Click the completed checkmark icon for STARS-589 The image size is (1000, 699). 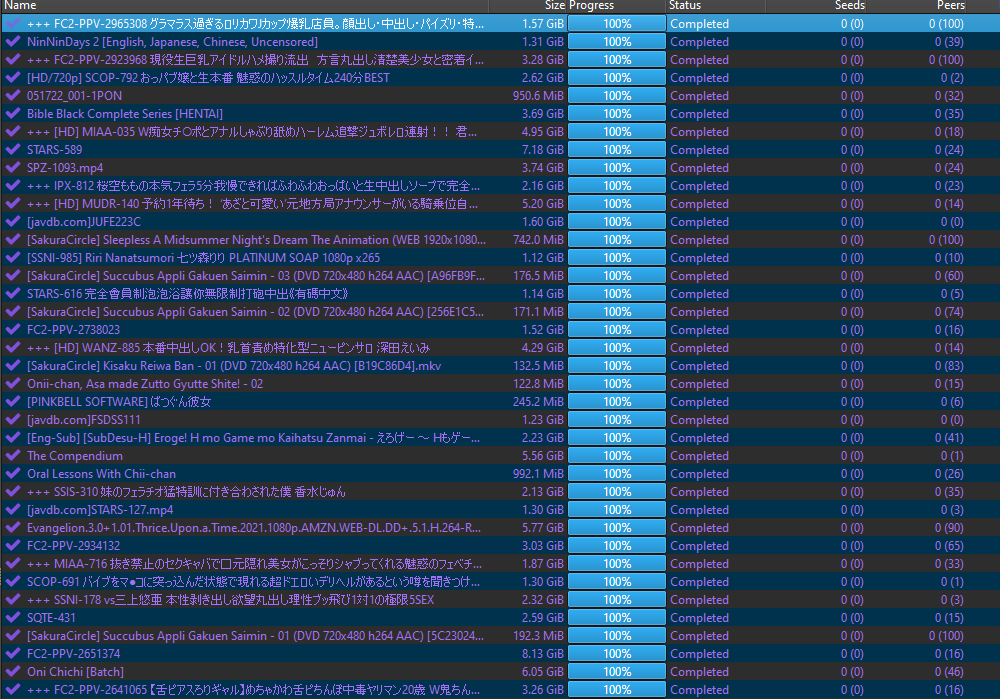(12, 149)
